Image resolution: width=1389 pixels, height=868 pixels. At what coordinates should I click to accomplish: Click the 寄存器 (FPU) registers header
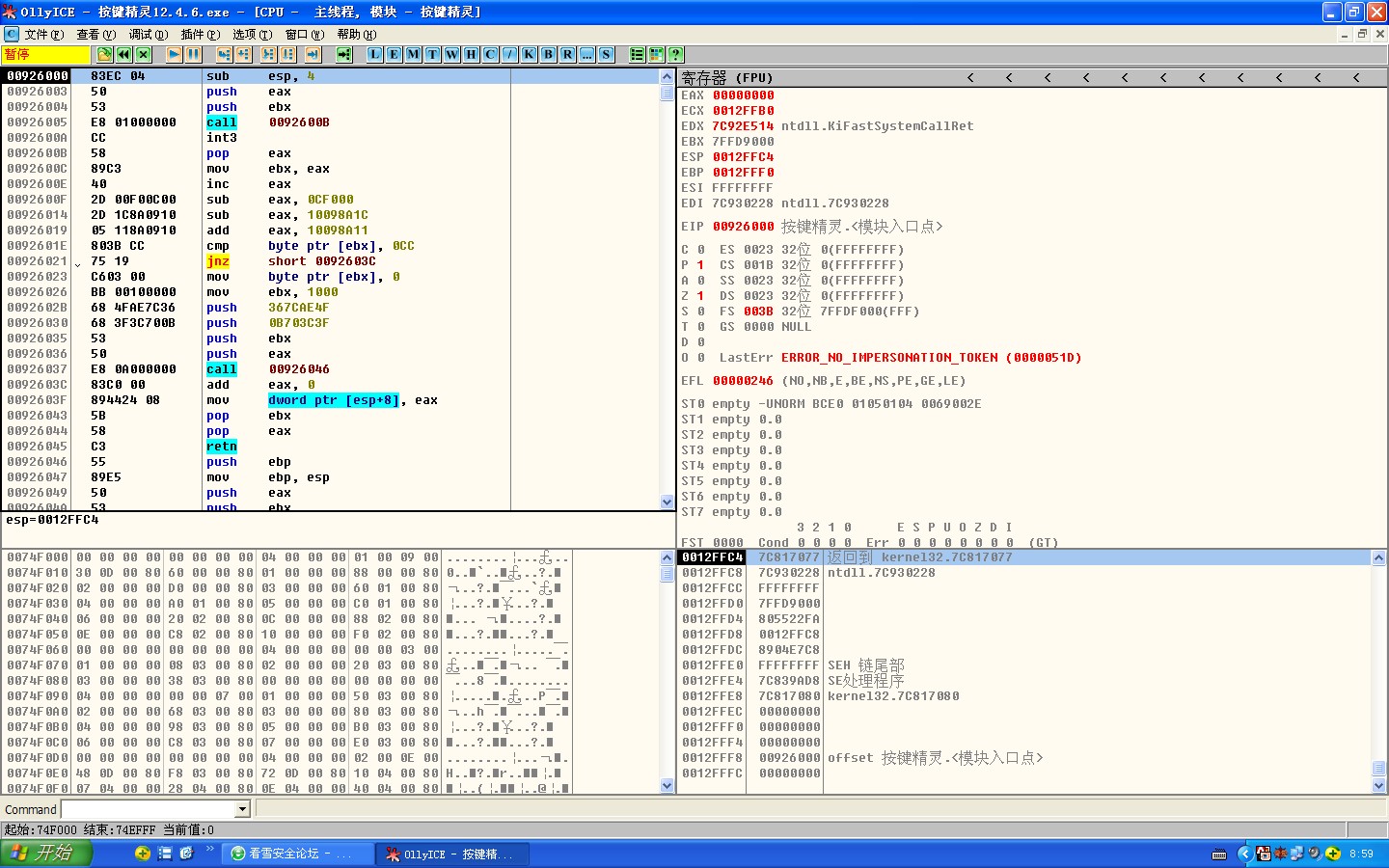tap(727, 77)
